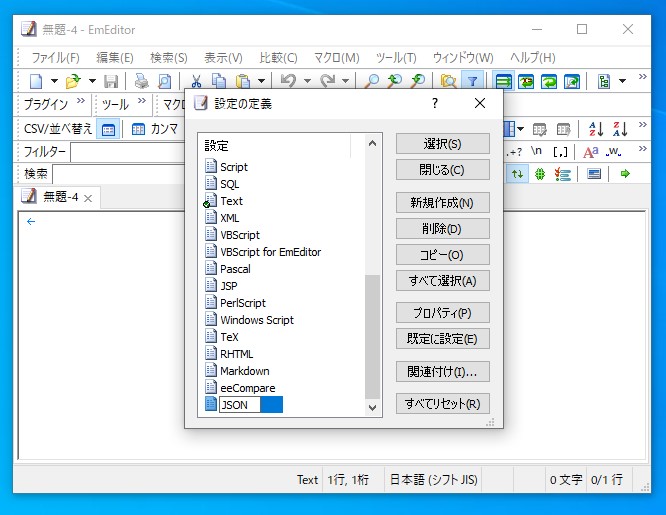Screen dimensions: 666x515
Task: Toggle escape sequence \n option
Action: 536,151
